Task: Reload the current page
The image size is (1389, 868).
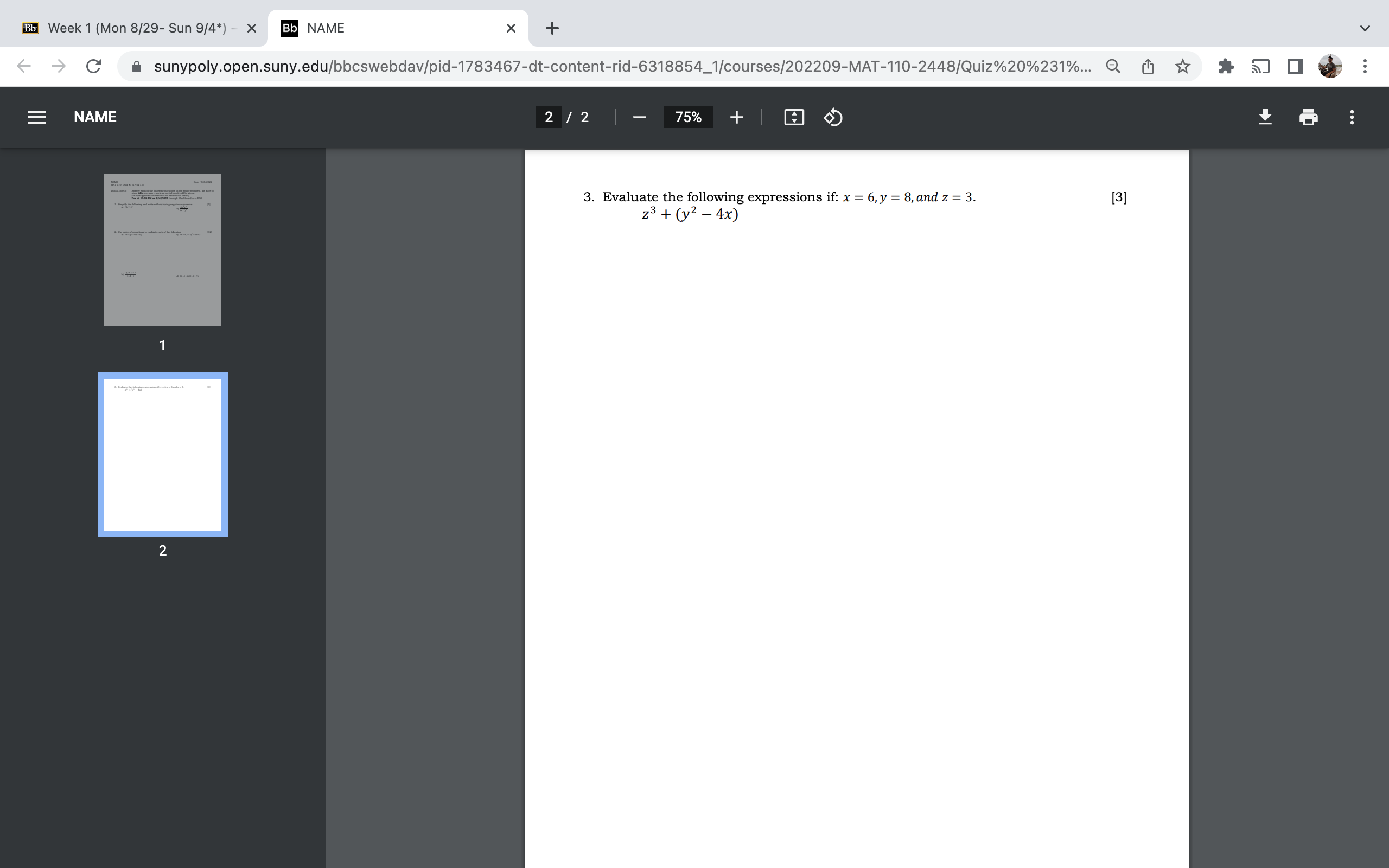Action: point(93,67)
